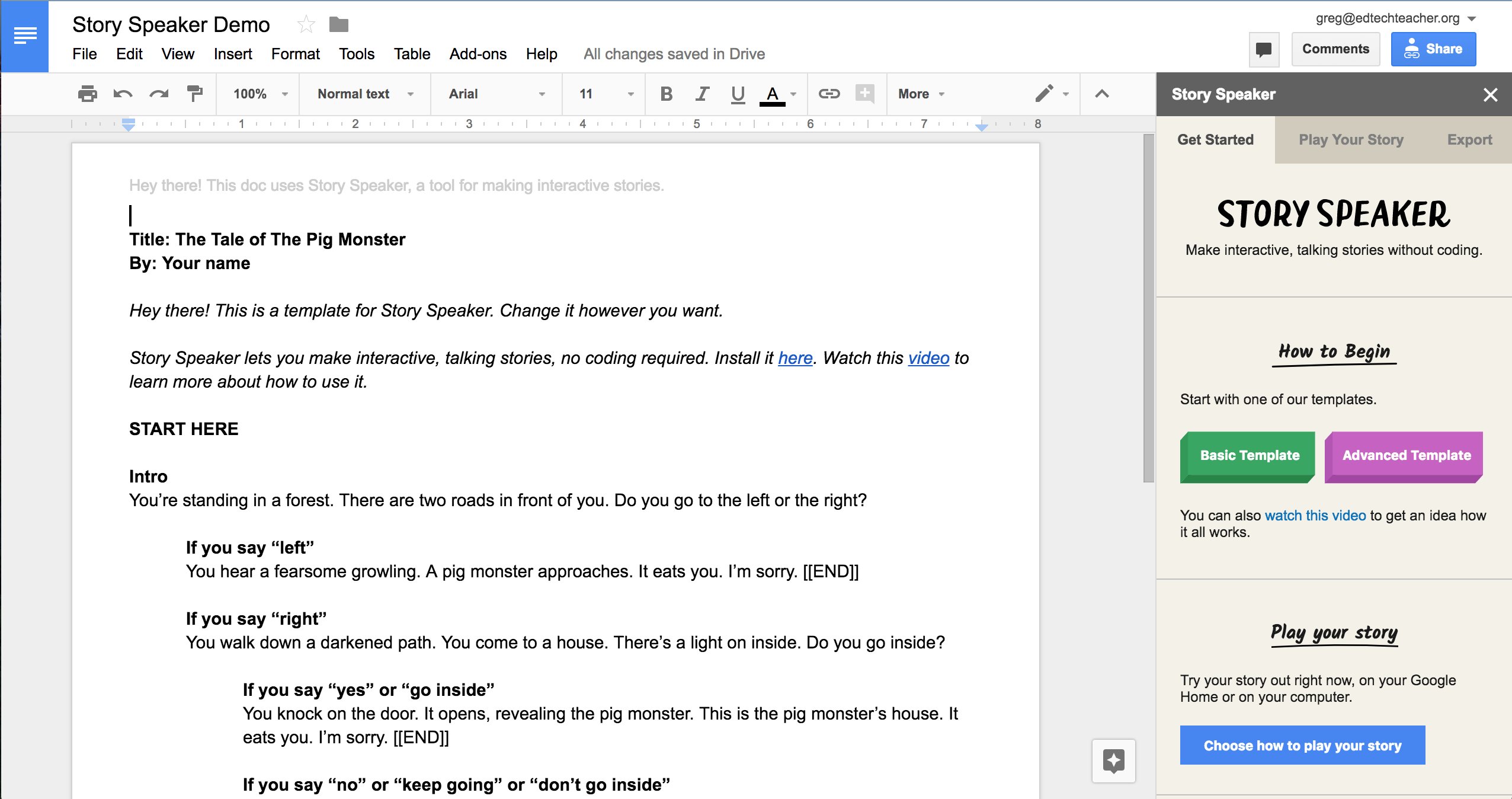Image resolution: width=1512 pixels, height=799 pixels.
Task: Open the Arial font dropdown
Action: click(496, 94)
